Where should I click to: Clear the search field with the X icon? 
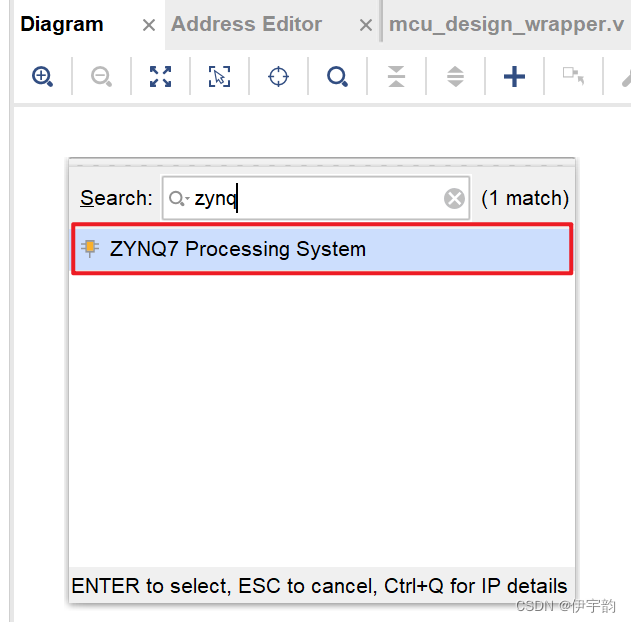click(454, 198)
